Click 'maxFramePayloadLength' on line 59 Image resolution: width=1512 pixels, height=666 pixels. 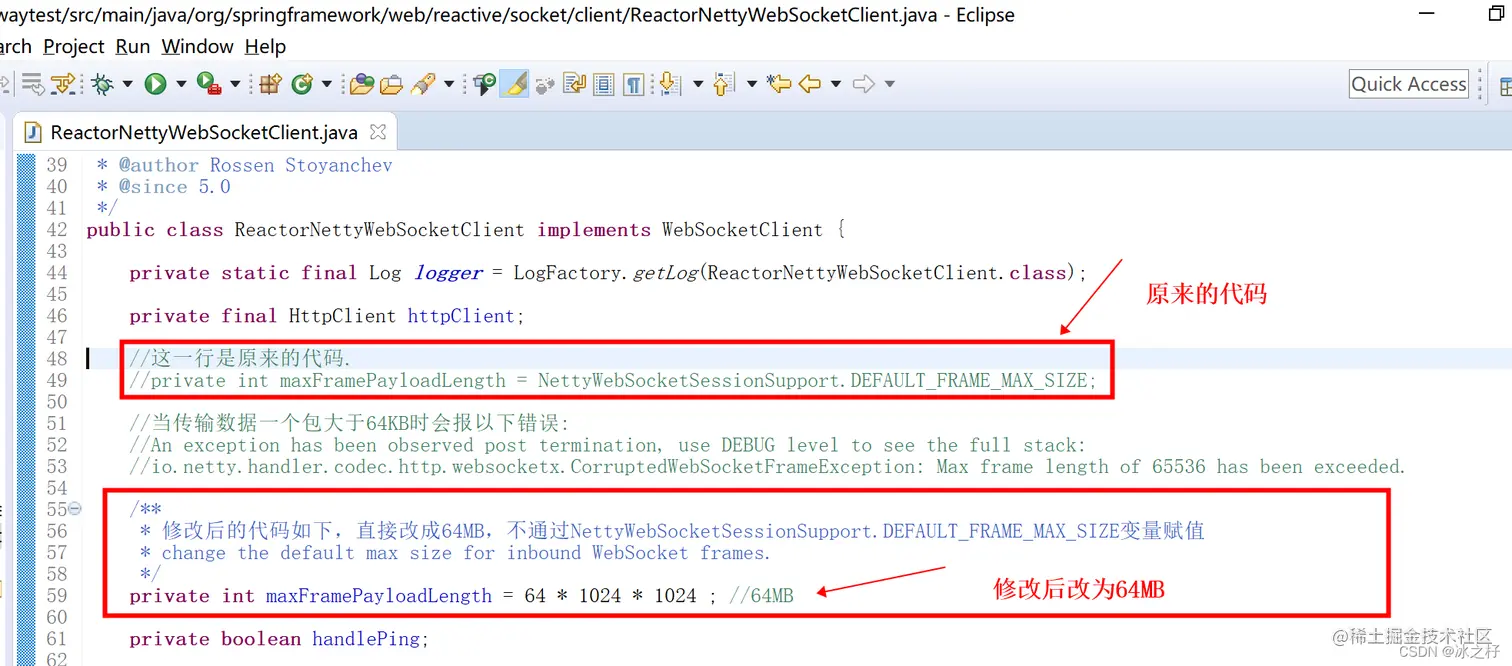379,596
